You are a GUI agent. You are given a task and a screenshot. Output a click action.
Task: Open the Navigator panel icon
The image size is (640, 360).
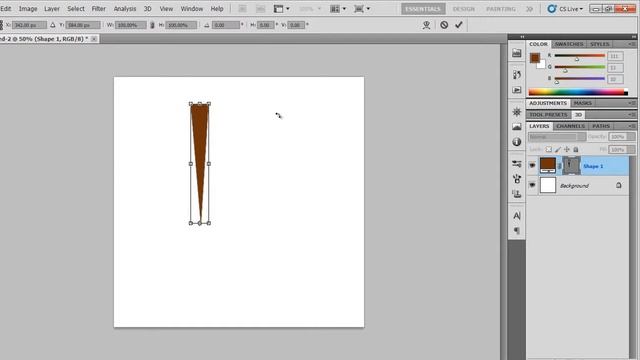pyautogui.click(x=517, y=112)
